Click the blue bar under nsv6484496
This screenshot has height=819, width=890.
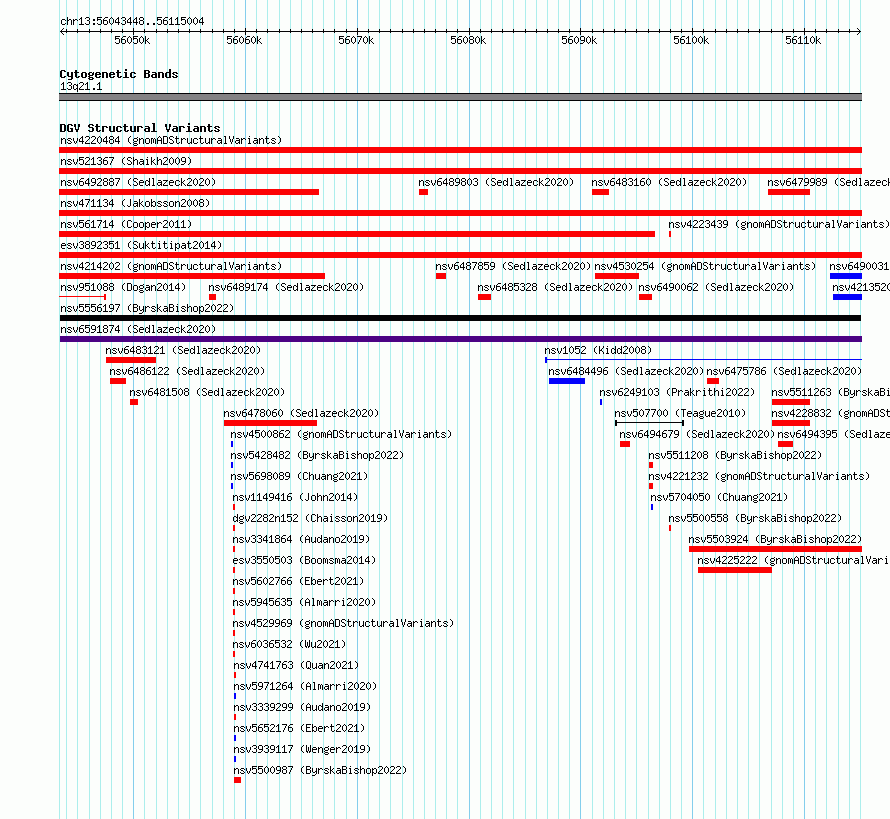pos(567,381)
